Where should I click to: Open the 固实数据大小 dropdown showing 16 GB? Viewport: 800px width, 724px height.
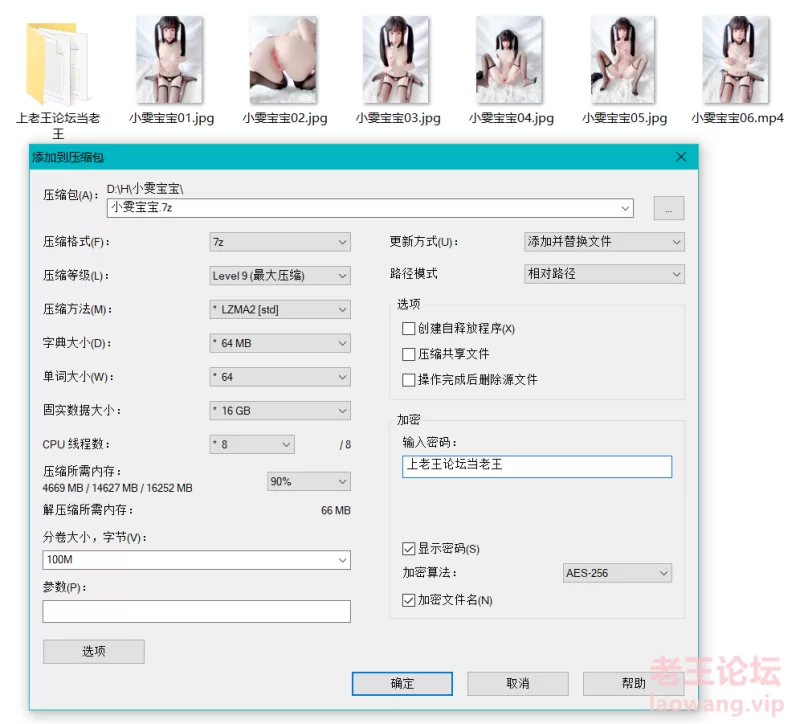(x=280, y=411)
